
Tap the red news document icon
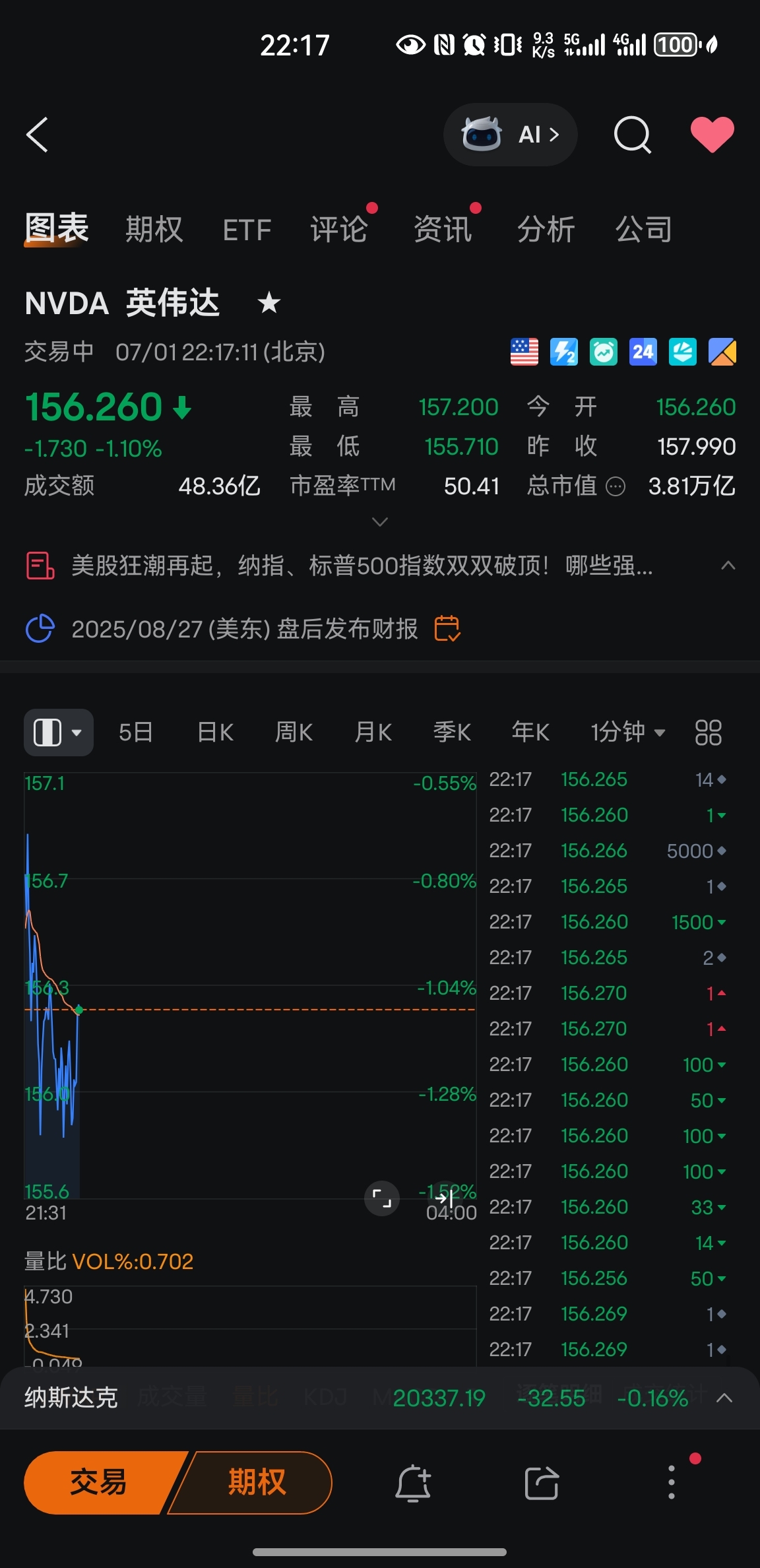tap(40, 566)
